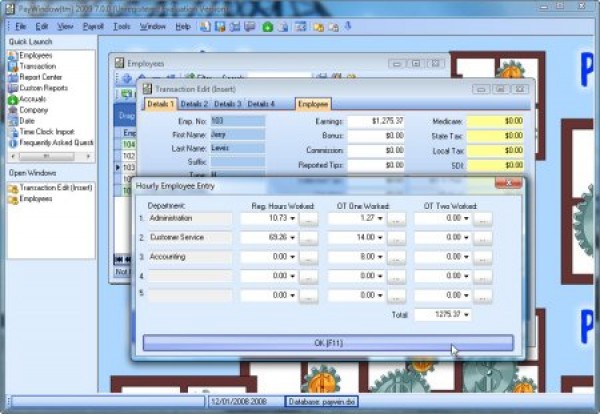Click the Reported Tips field
This screenshot has height=414, width=600.
click(x=376, y=165)
